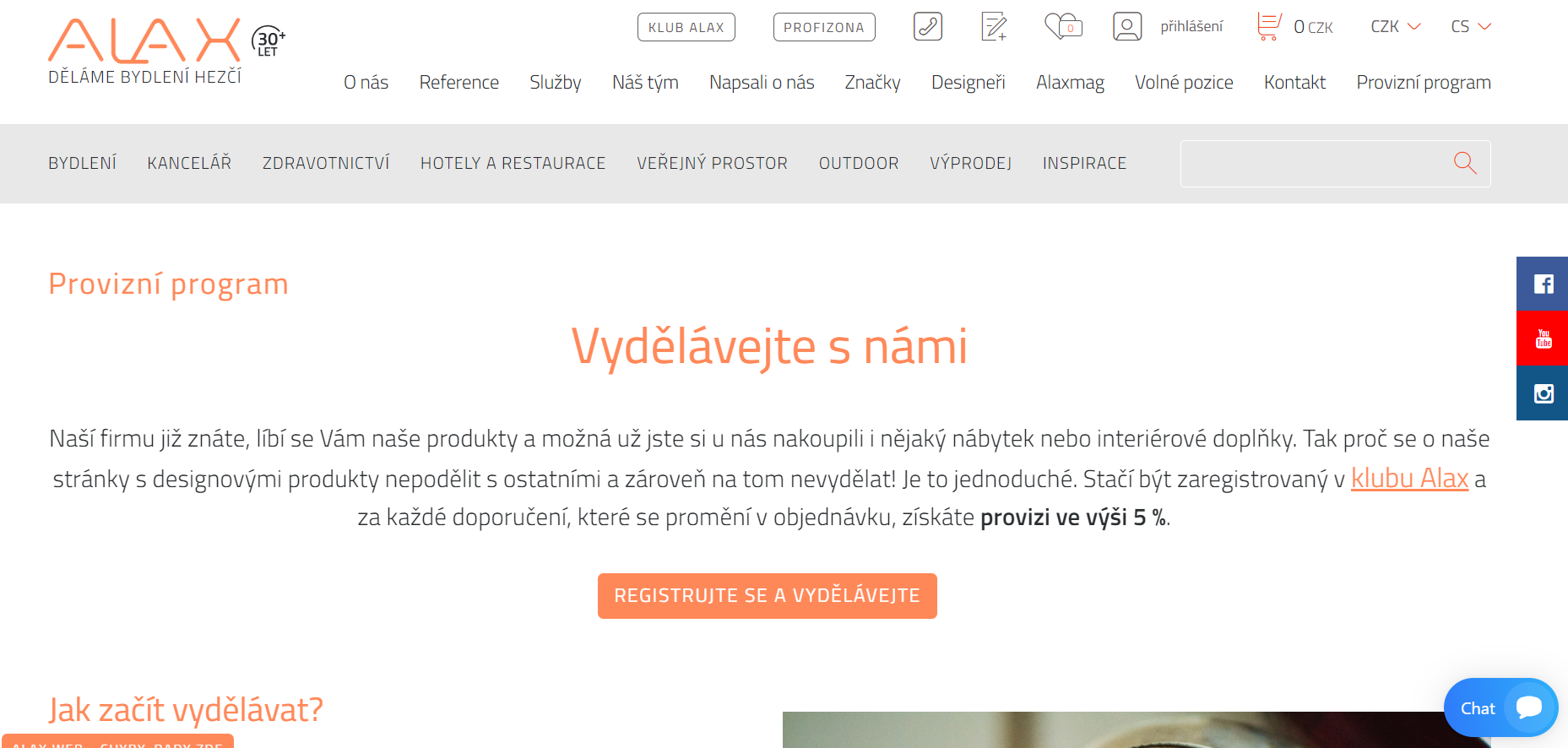The width and height of the screenshot is (1568, 748).
Task: Open the VÝPRODEJ category
Action: tap(970, 163)
